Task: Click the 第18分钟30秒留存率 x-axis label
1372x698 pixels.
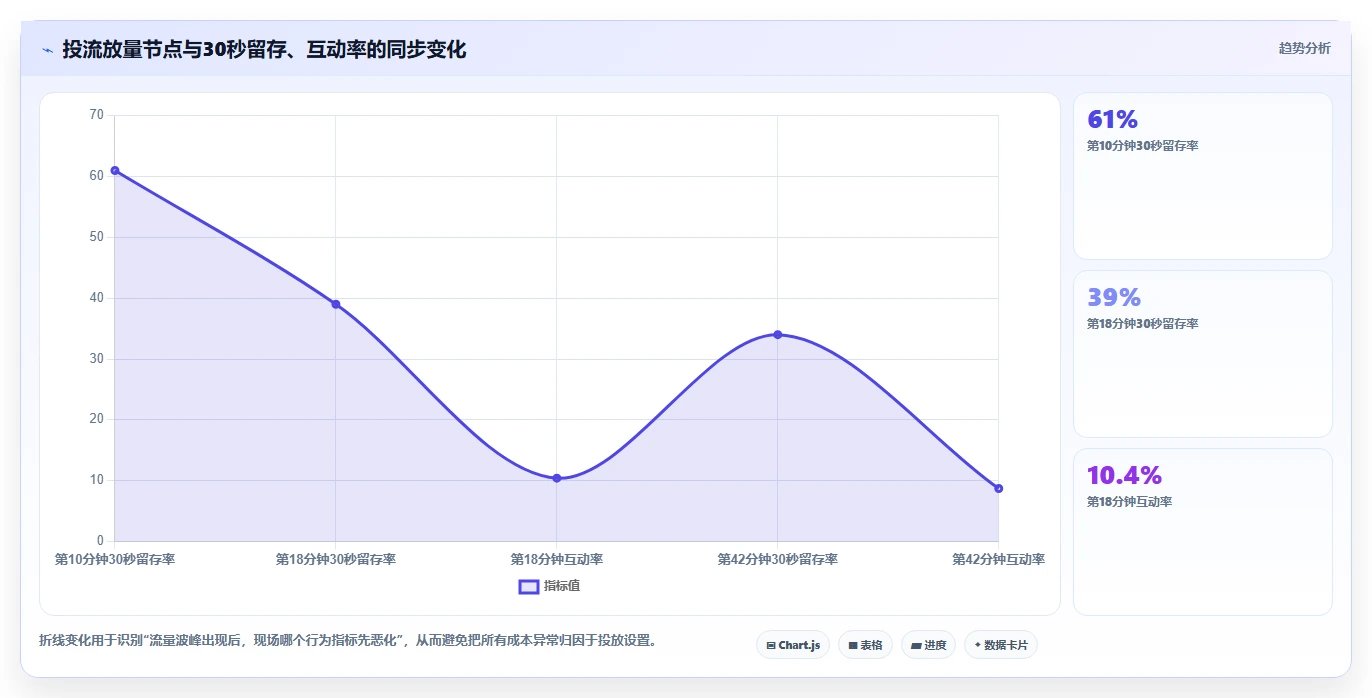Action: click(336, 560)
